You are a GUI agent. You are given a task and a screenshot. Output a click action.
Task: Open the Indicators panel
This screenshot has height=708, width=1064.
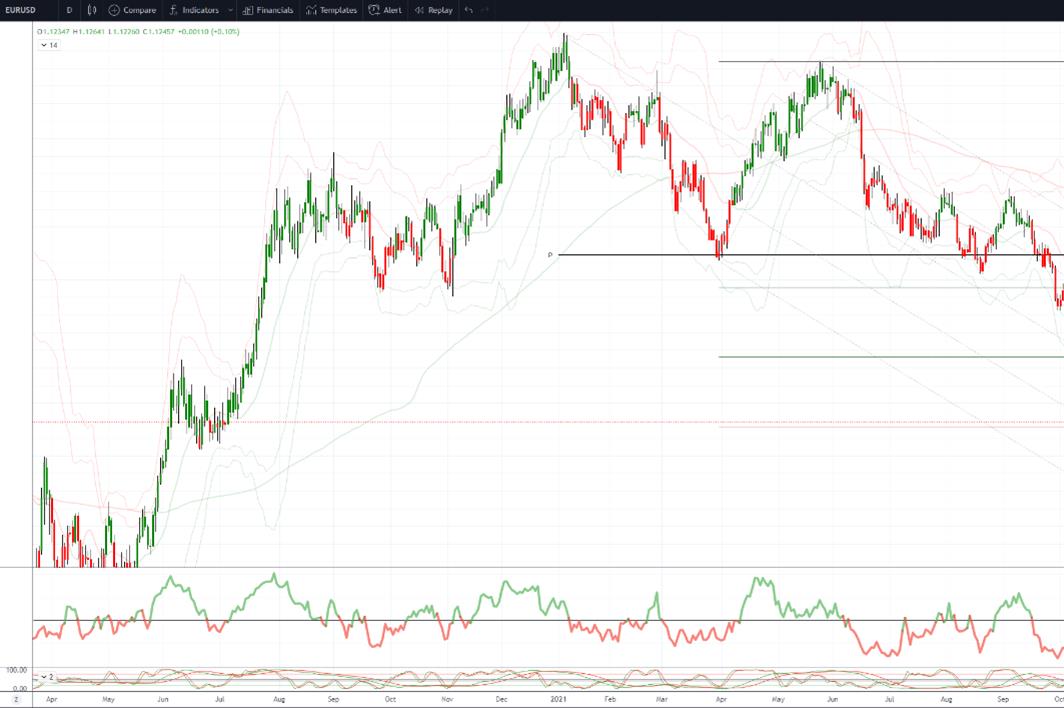[194, 10]
